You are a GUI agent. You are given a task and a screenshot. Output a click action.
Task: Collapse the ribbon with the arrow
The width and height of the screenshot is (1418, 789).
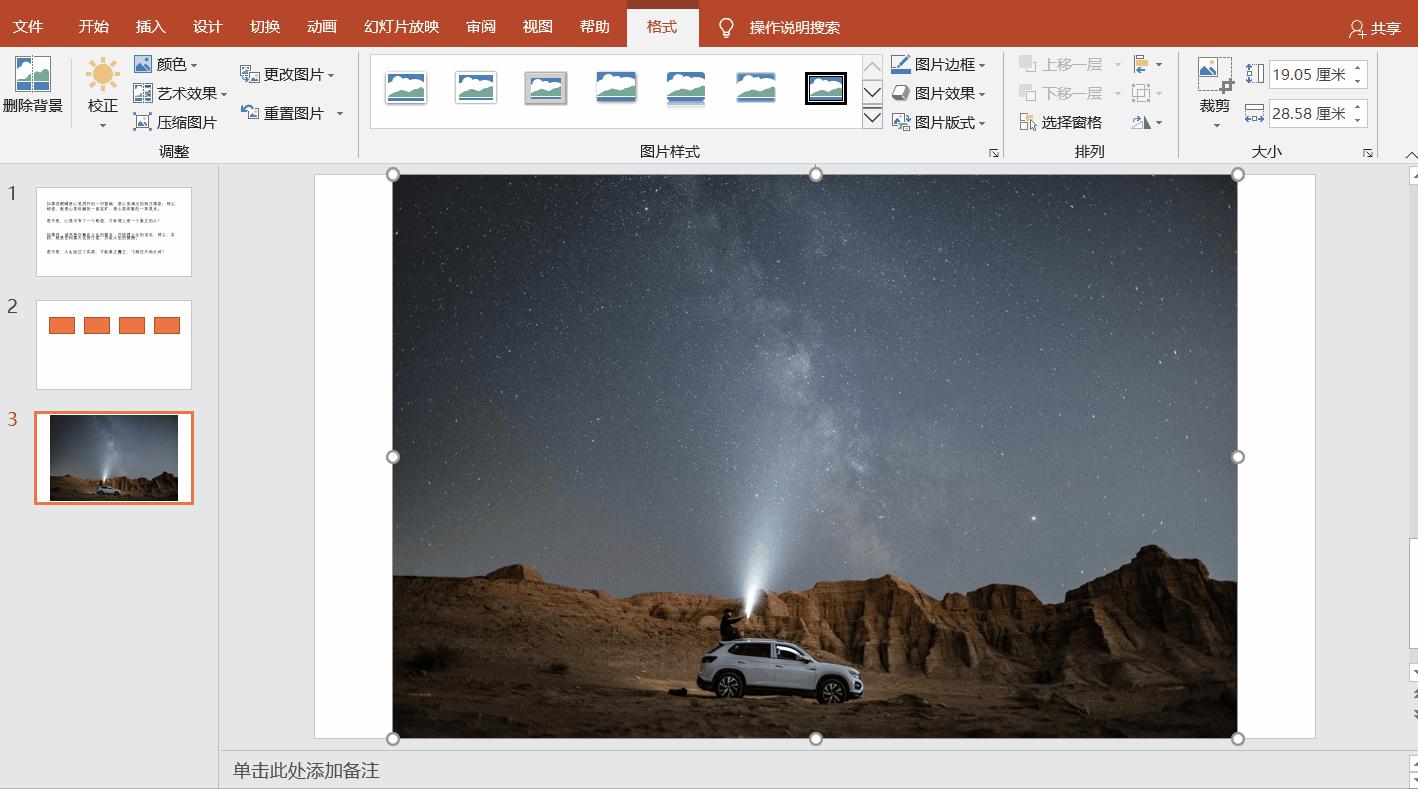tap(1410, 155)
